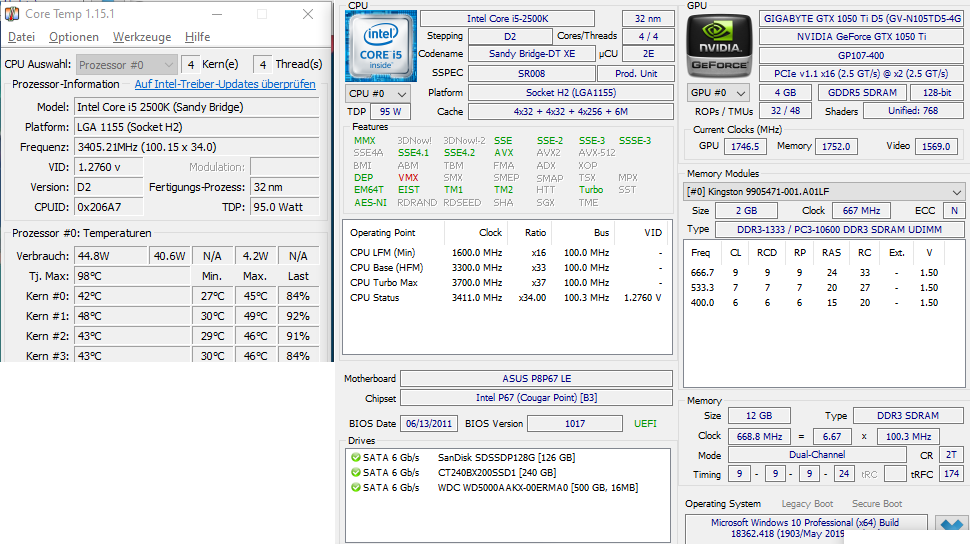Click the CPU Turbo Max operating point row
Image resolution: width=970 pixels, height=544 pixels.
pyautogui.click(x=506, y=283)
